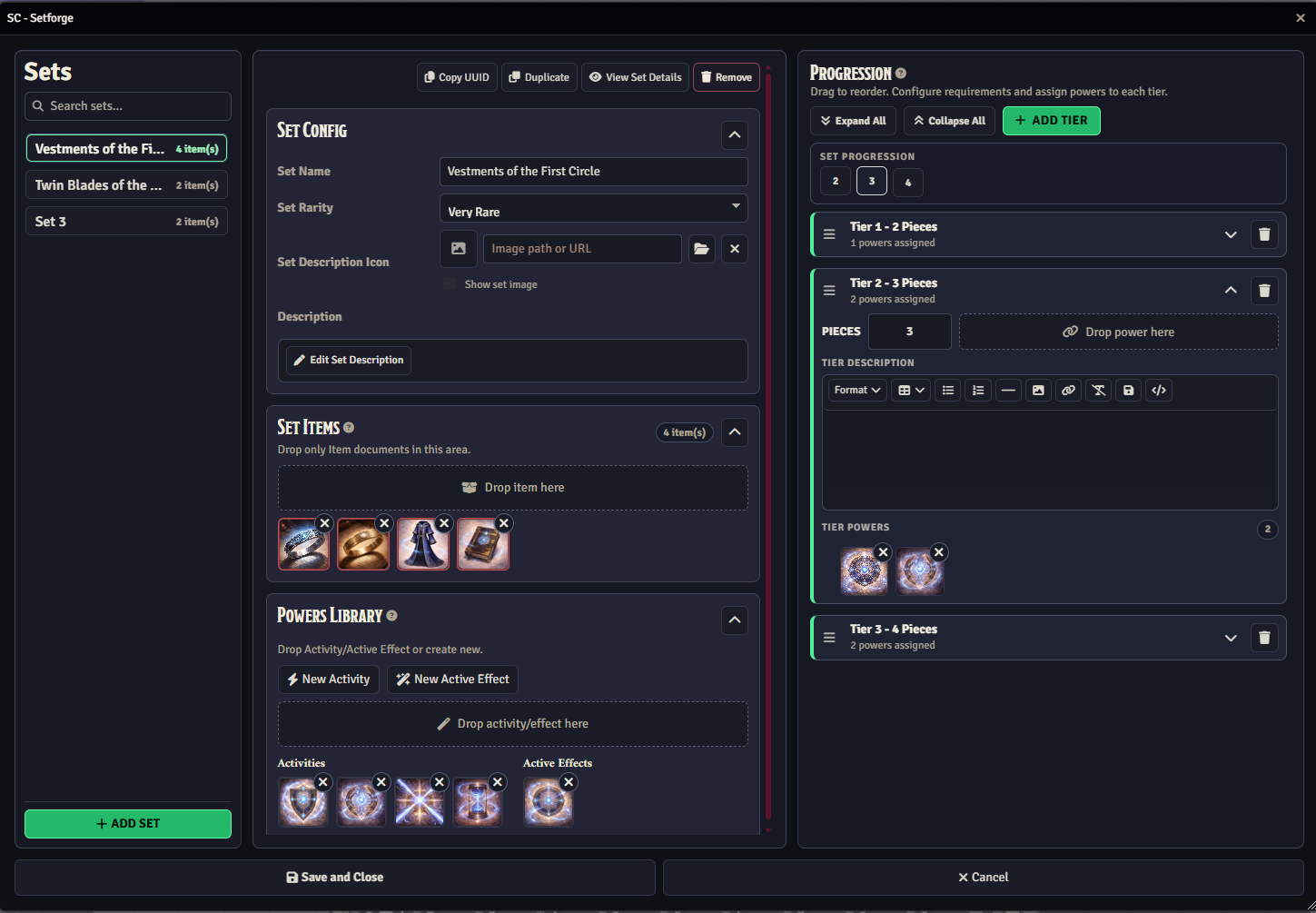The height and width of the screenshot is (913, 1316).
Task: Collapse the Set Config section
Action: coord(734,135)
